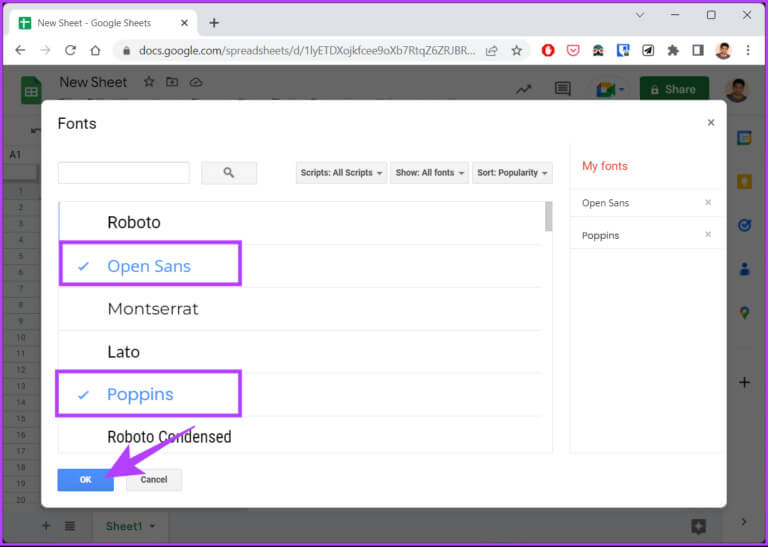The width and height of the screenshot is (768, 547).
Task: Bookmark this page with the star icon
Action: click(517, 50)
